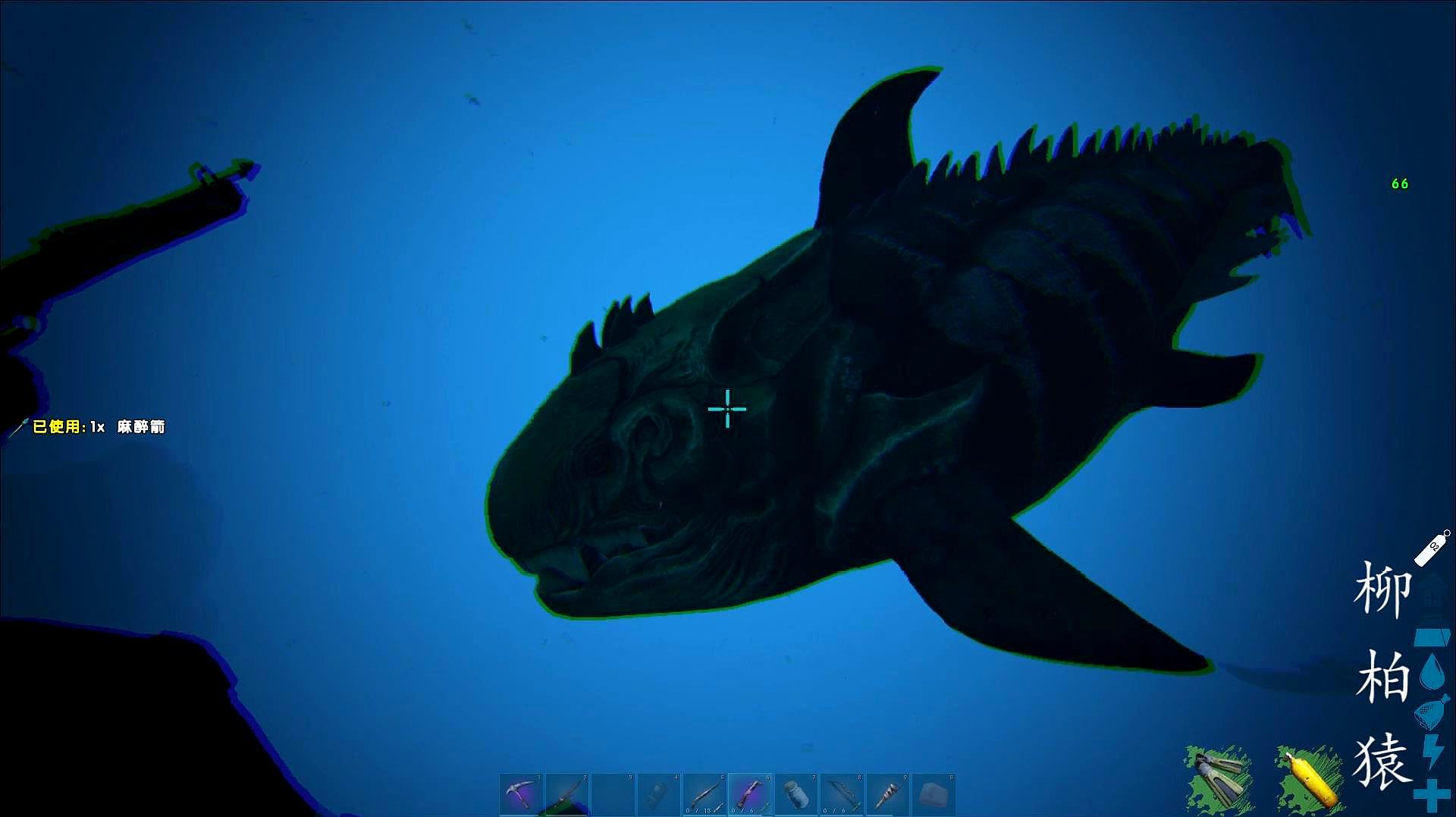Select the rifle in hotbar slot 5
This screenshot has height=817, width=1456.
(704, 795)
